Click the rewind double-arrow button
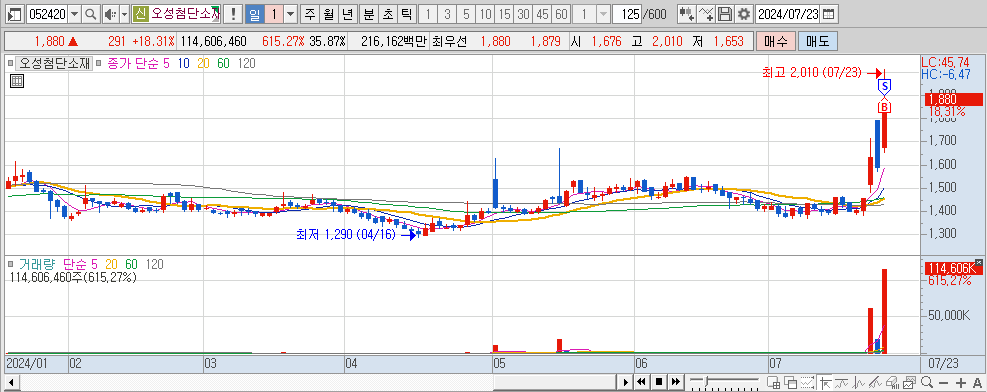 (641, 382)
